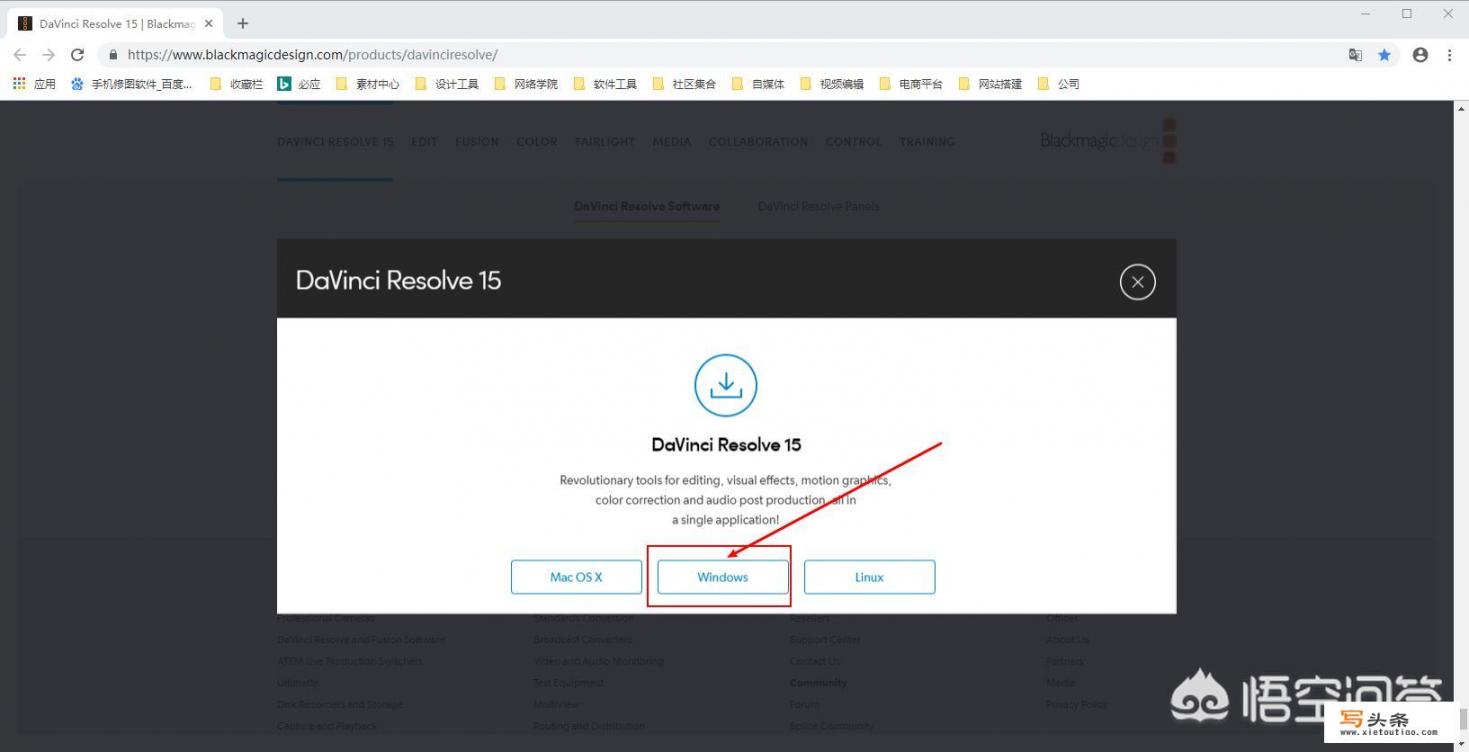Open the FAIRLIGHT nav item

pos(605,142)
